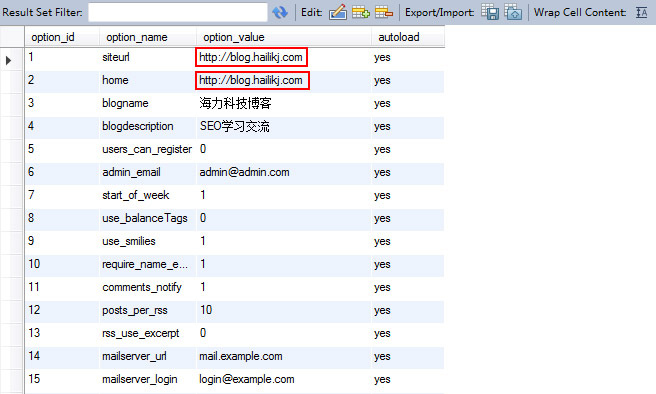Click the insert new row icon
The image size is (656, 394).
[360, 13]
